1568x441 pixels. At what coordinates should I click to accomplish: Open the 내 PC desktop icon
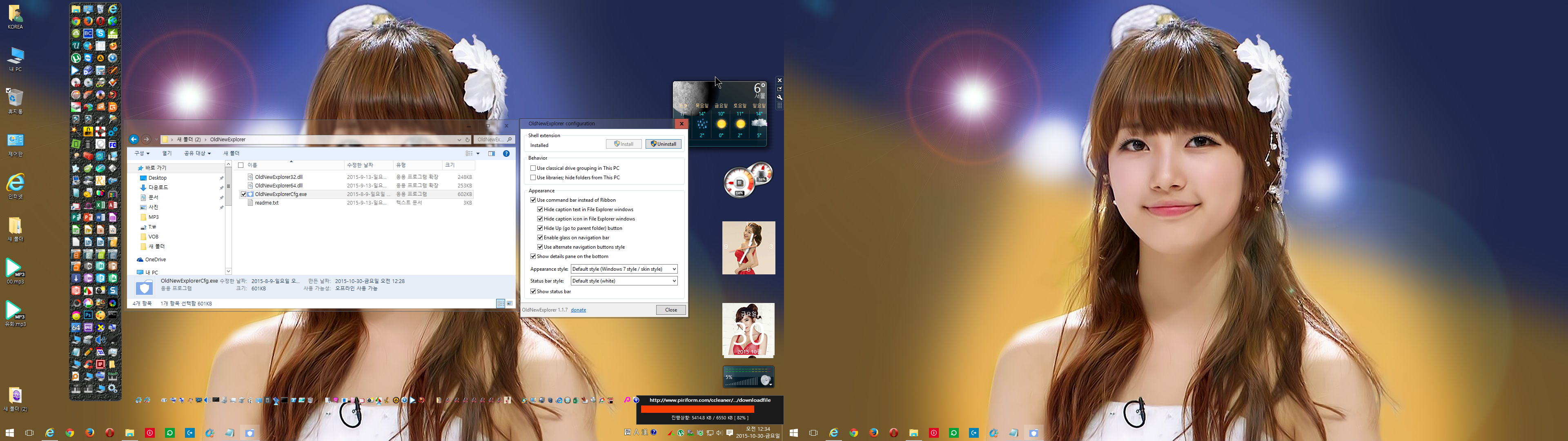point(15,60)
